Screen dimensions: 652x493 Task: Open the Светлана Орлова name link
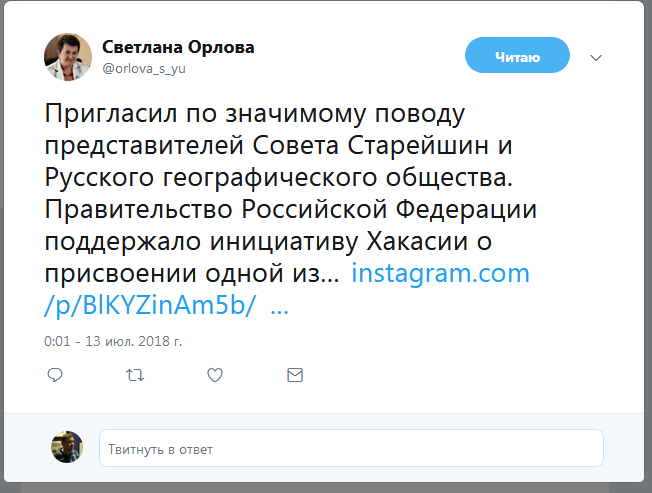coord(178,47)
